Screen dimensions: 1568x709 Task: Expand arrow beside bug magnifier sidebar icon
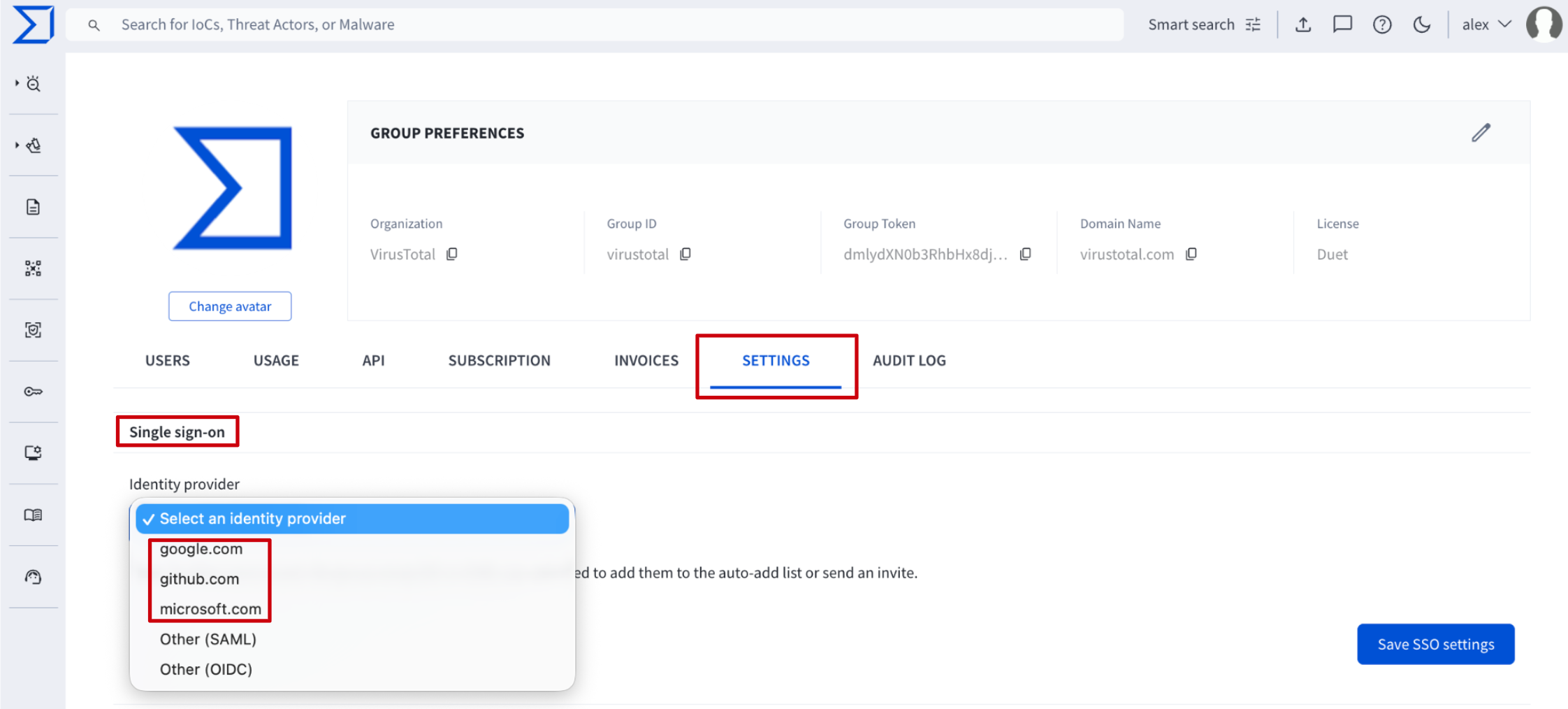17,83
